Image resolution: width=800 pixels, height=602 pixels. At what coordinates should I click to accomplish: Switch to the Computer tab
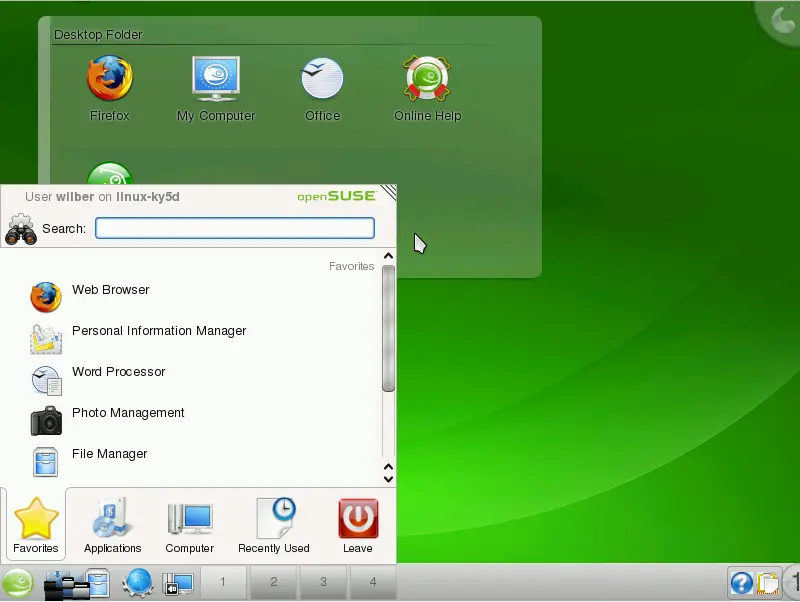pos(189,525)
